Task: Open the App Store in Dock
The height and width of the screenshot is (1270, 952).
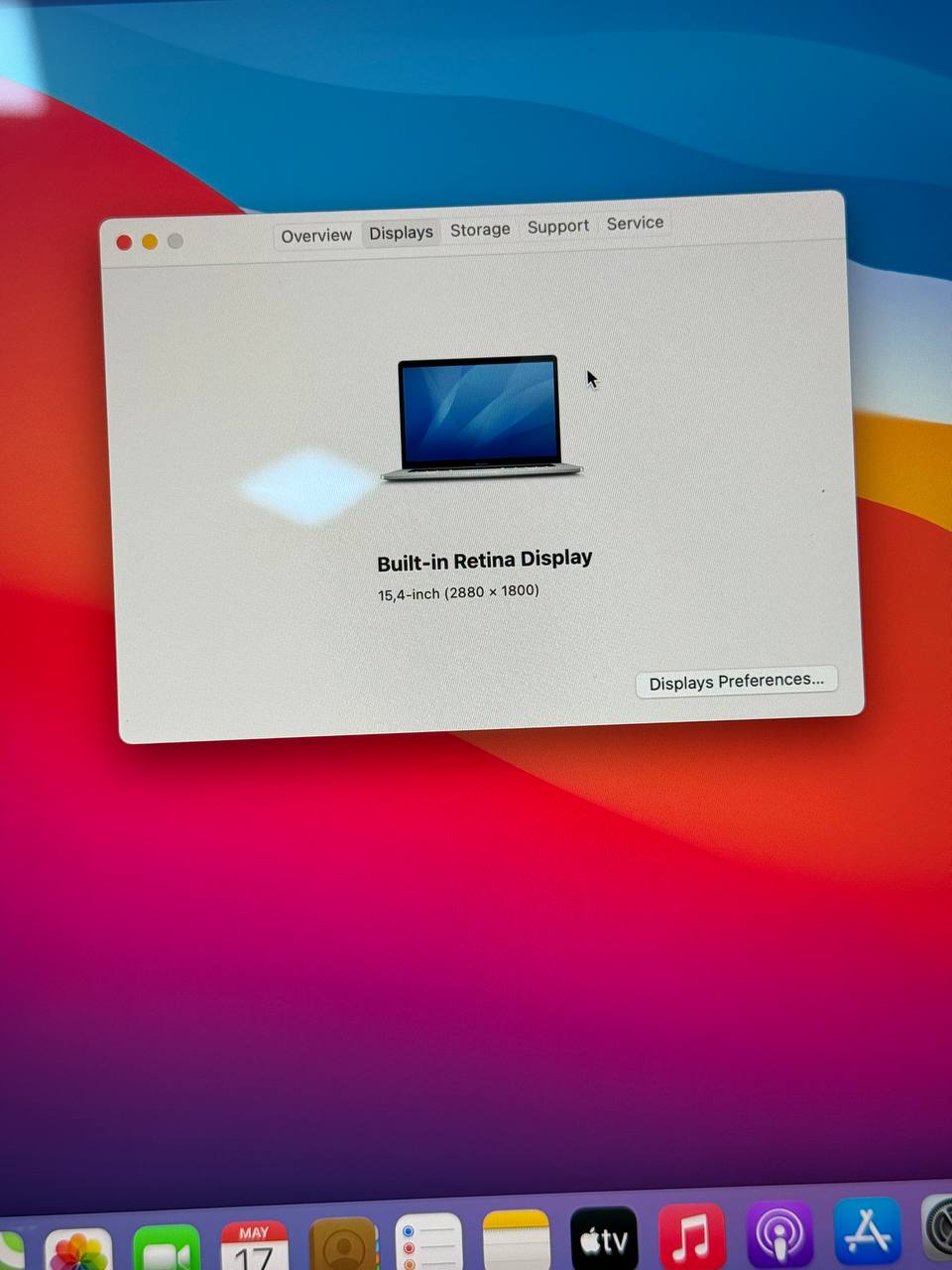Action: coord(868,1230)
